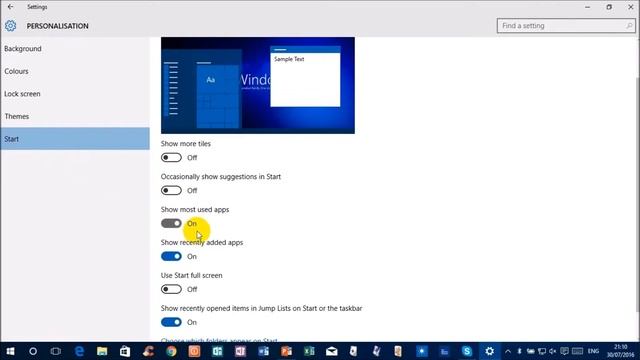Launch Microsoft Edge from taskbar
Viewport: 640px width, 360px height.
pos(79,351)
